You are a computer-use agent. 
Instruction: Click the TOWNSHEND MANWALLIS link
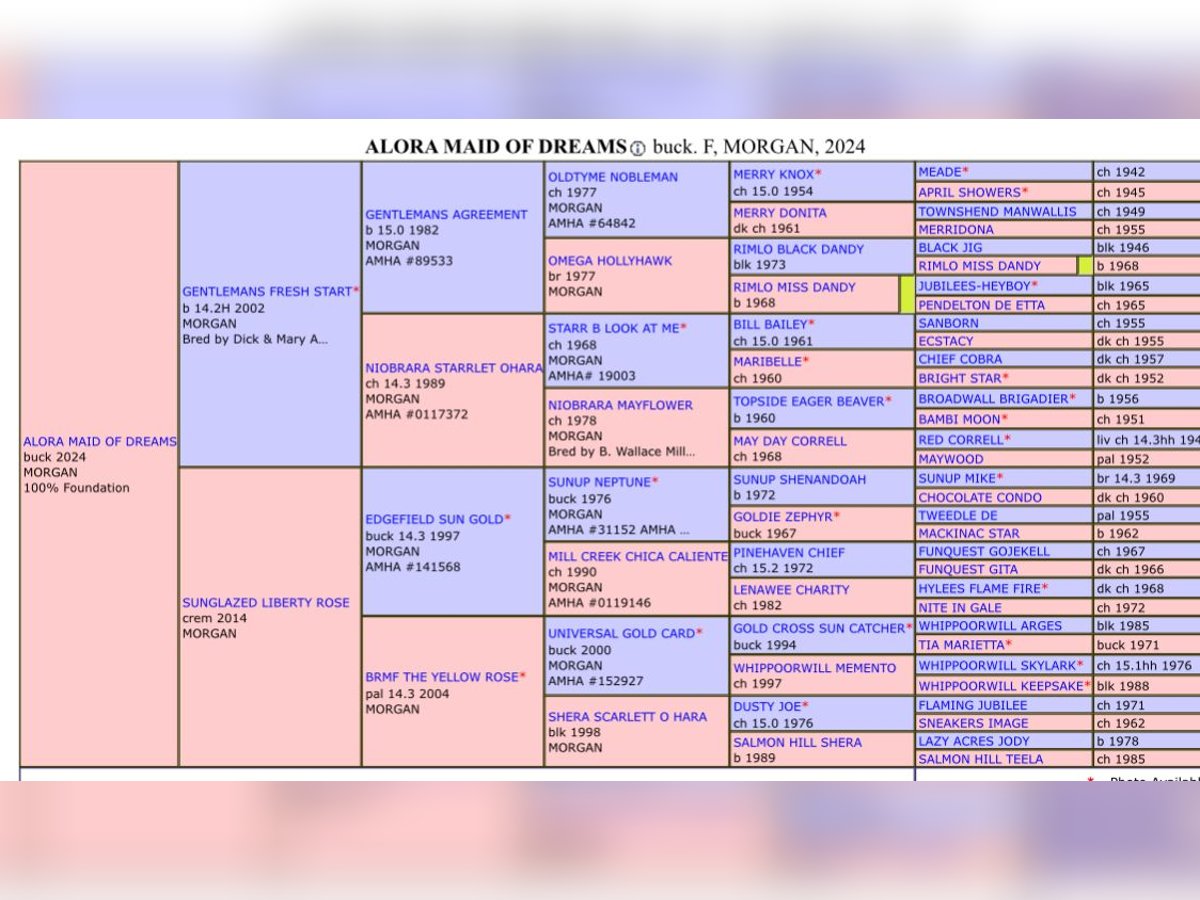pyautogui.click(x=997, y=211)
